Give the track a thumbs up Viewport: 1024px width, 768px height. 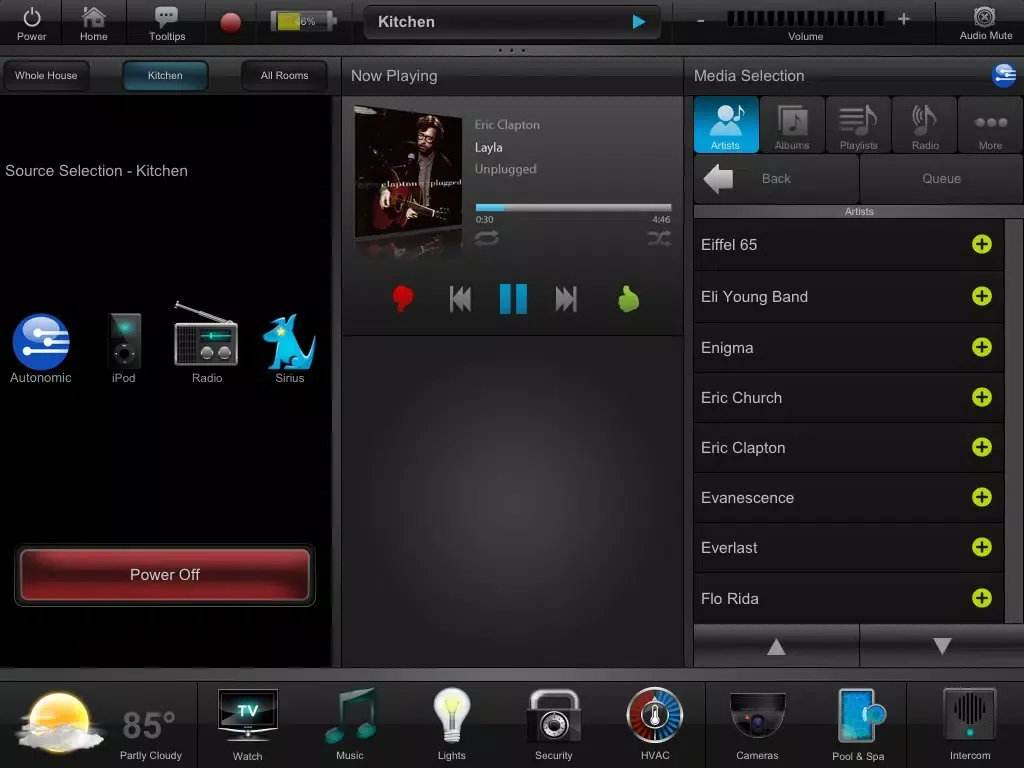[x=628, y=299]
